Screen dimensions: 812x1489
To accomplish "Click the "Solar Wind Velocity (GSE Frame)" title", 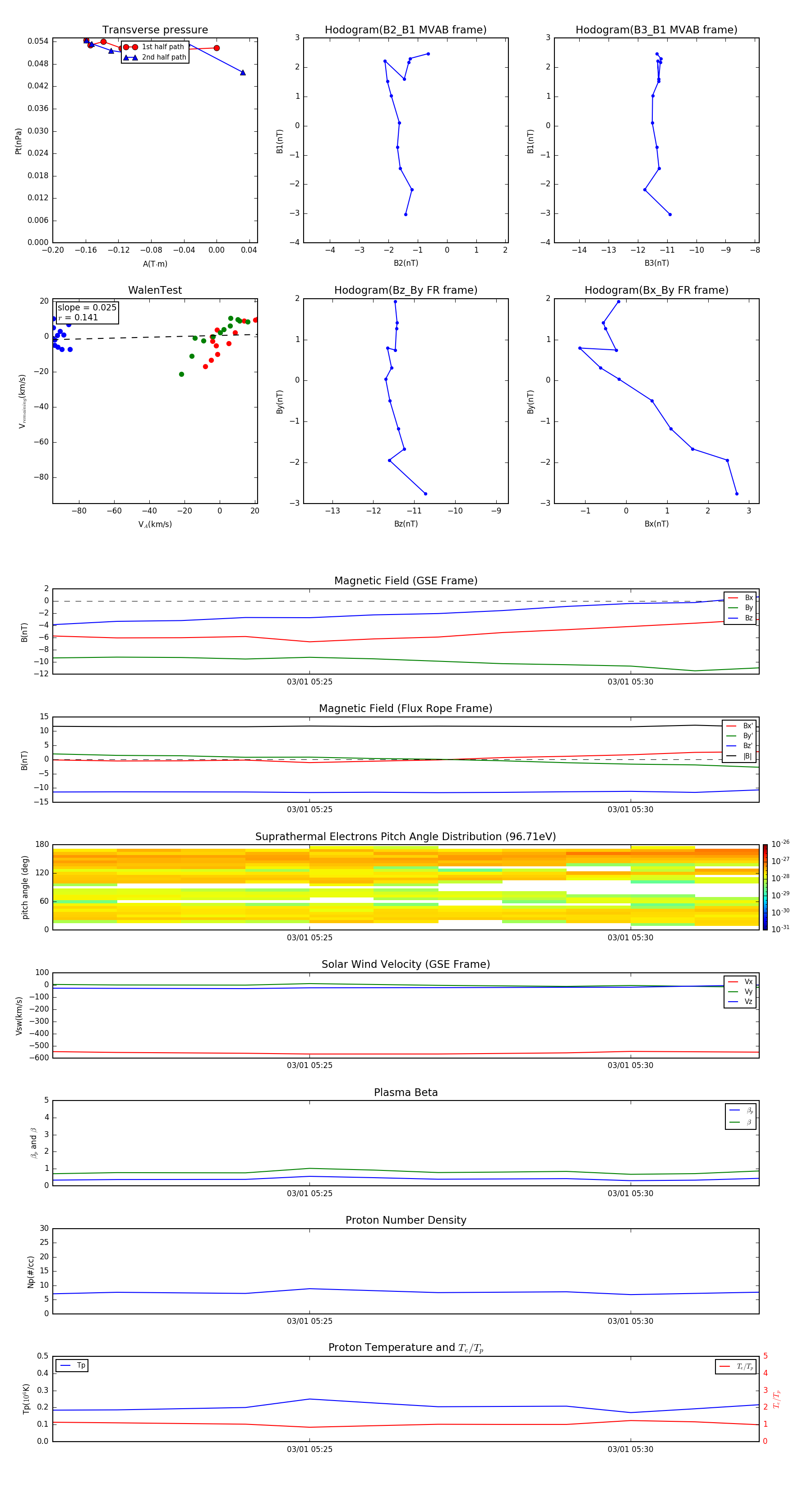I will click(406, 965).
